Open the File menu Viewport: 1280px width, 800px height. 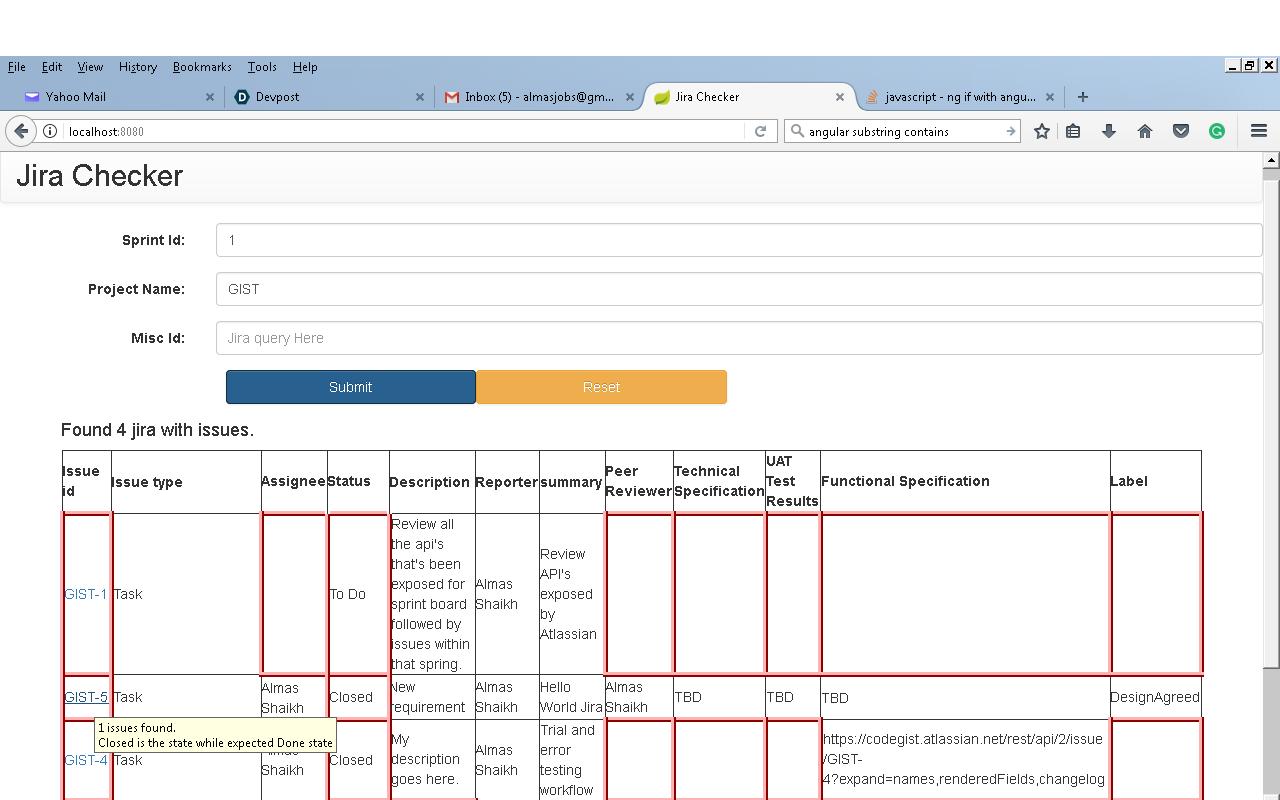17,67
